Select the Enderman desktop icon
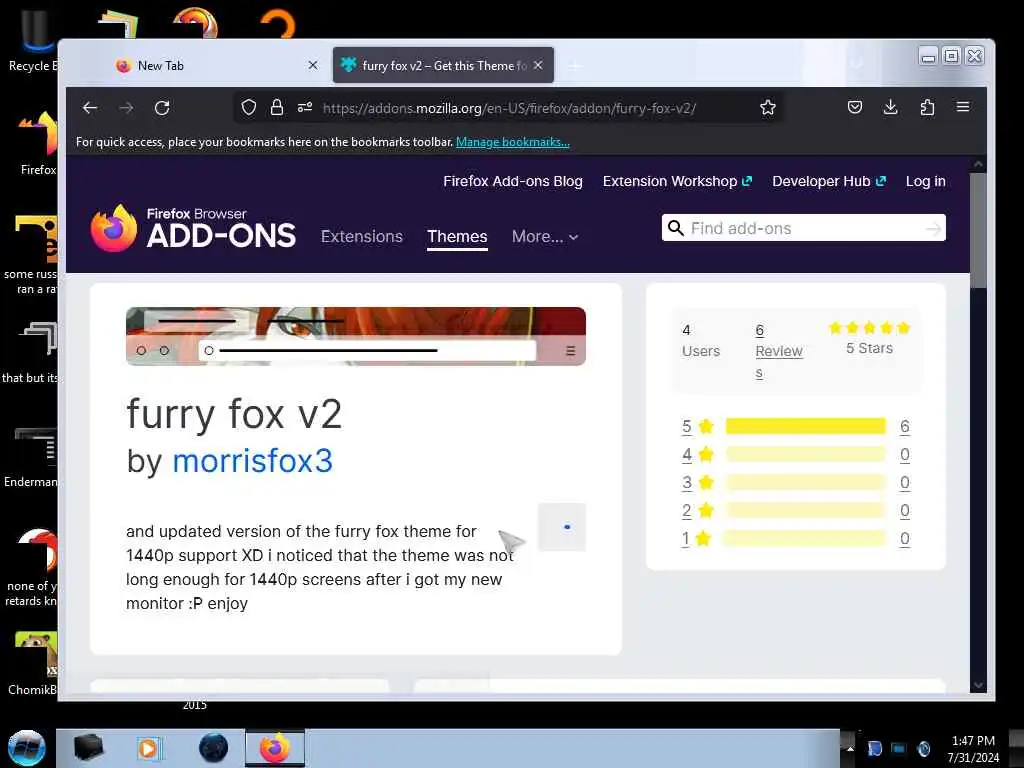Image resolution: width=1024 pixels, height=768 pixels. point(30,457)
